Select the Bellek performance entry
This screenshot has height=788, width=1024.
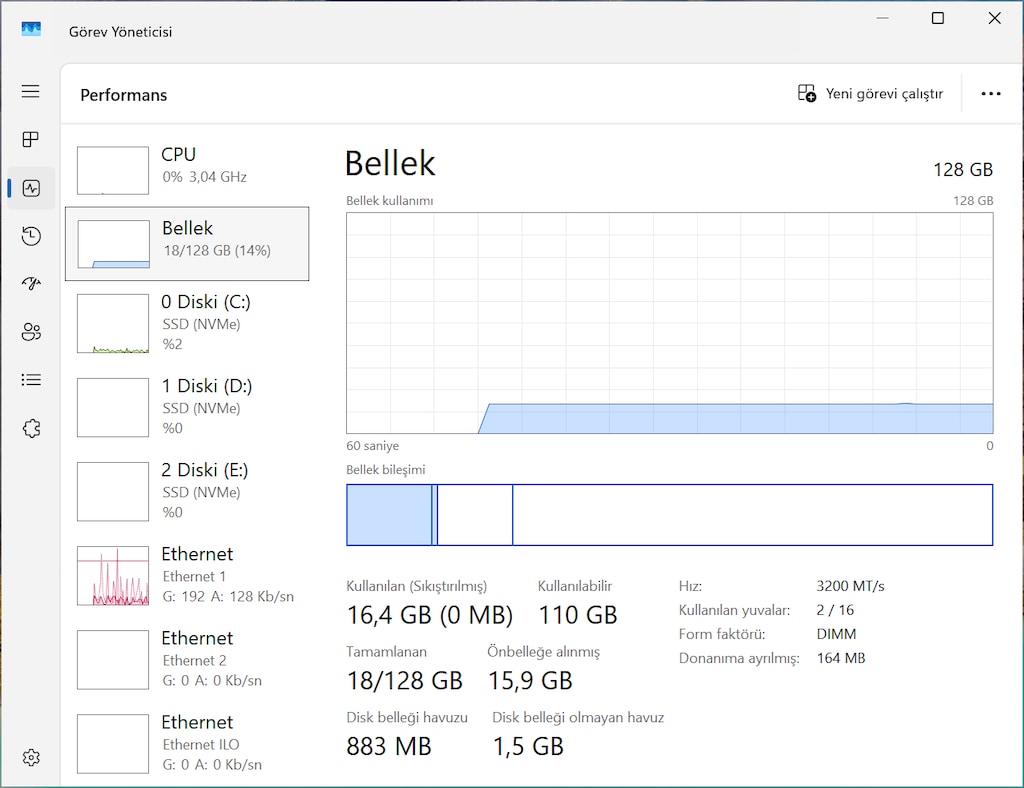[x=187, y=244]
